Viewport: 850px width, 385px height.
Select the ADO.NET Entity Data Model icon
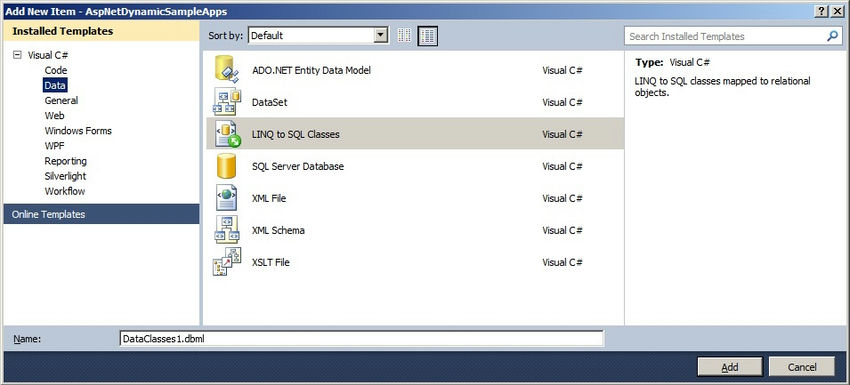tap(227, 69)
